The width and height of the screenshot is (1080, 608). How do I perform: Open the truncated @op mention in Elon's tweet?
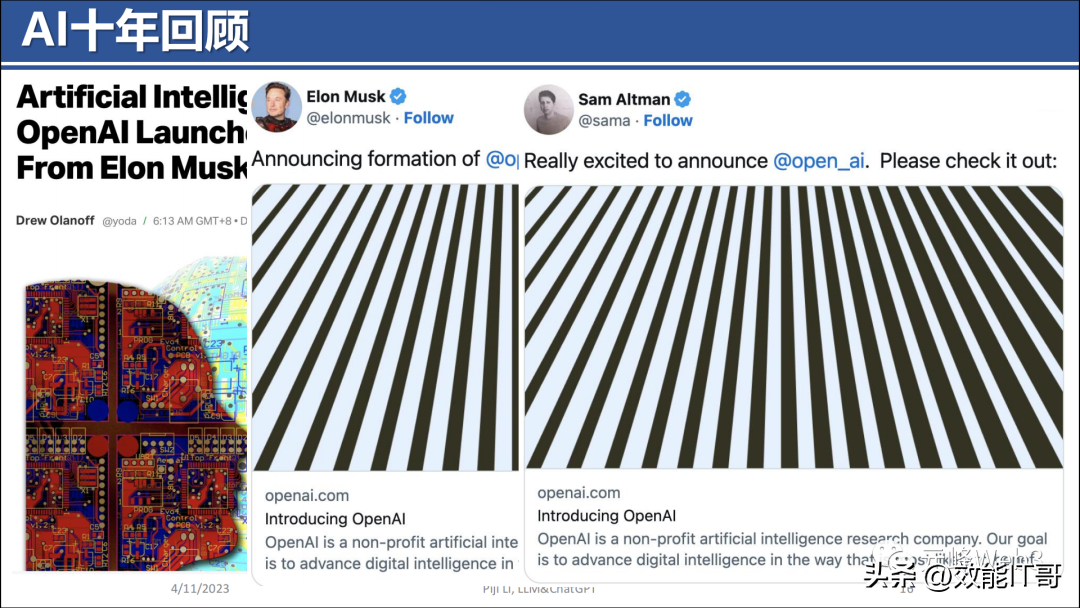[502, 158]
